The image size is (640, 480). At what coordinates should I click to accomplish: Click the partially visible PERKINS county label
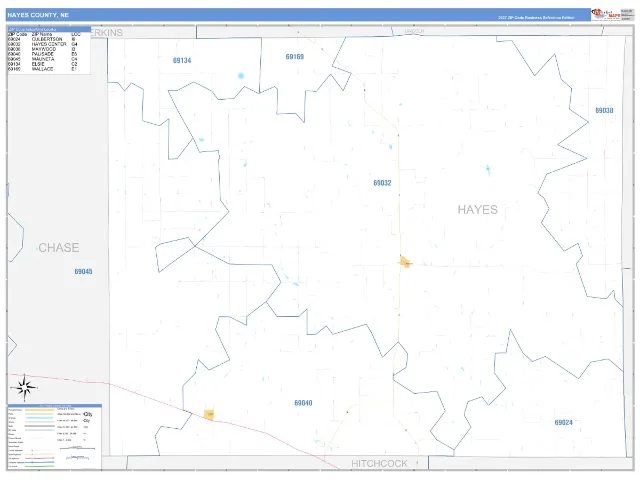point(106,33)
